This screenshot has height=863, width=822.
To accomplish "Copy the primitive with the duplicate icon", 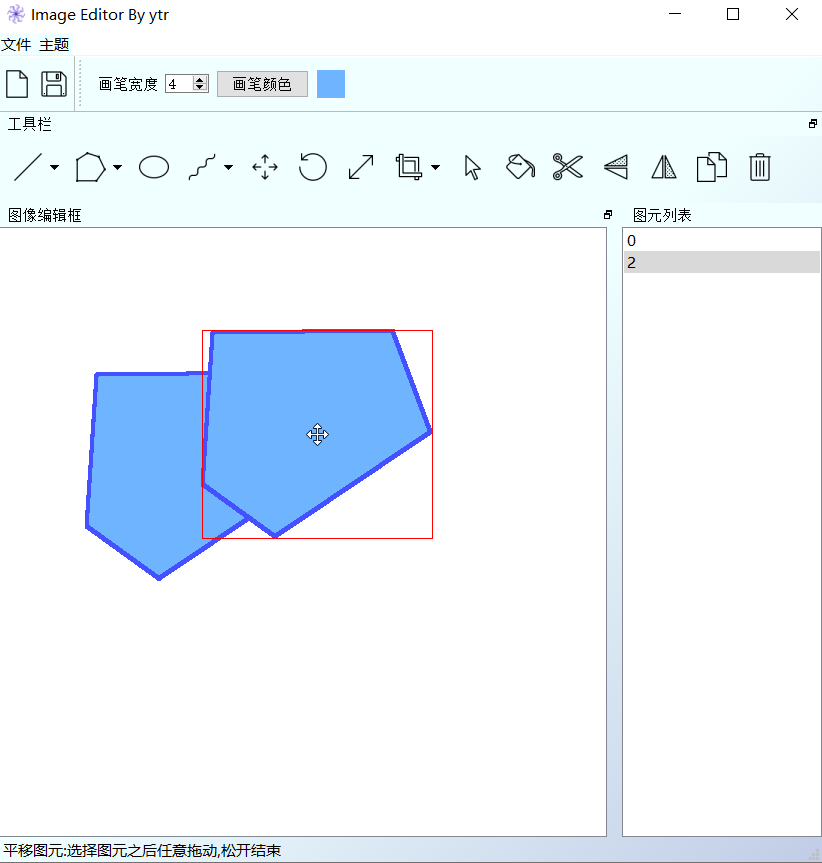I will click(711, 167).
